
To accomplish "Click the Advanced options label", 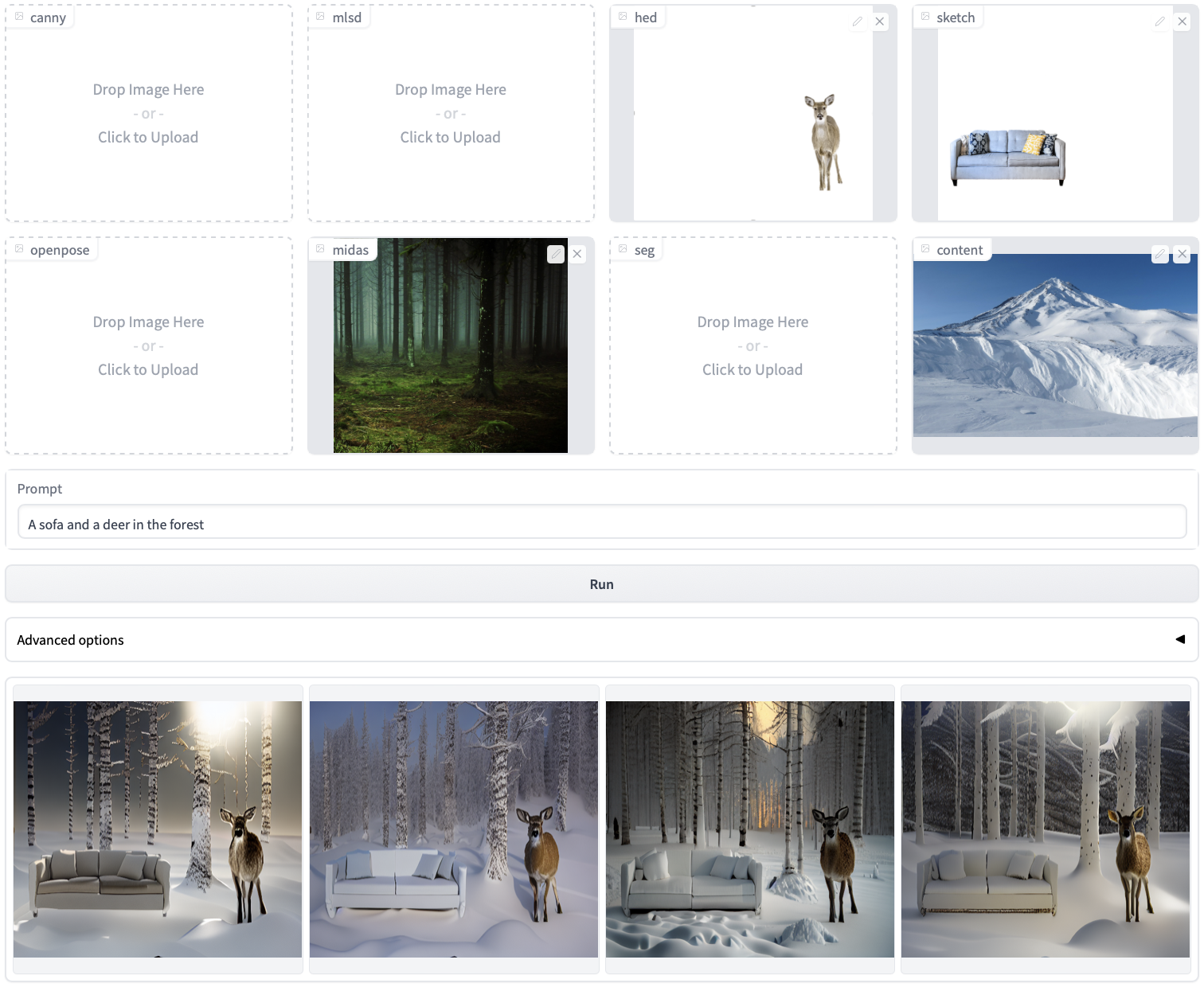I will pos(70,640).
